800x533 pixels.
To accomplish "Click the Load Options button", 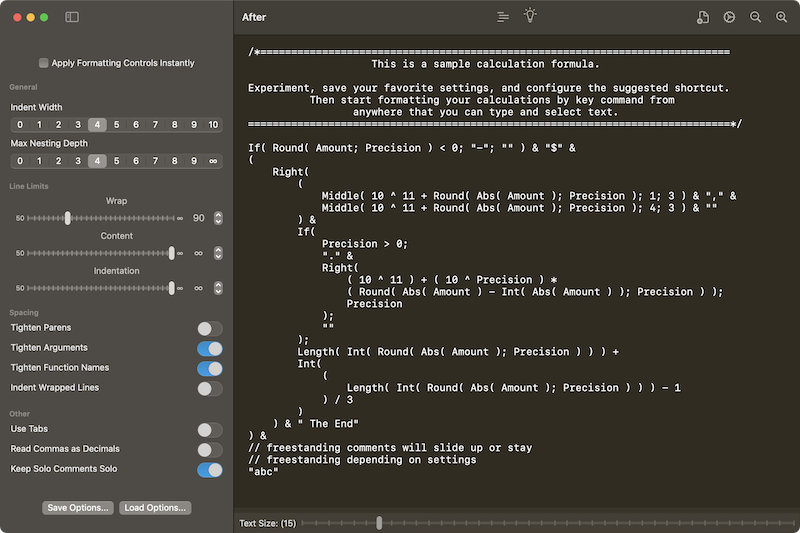I will pyautogui.click(x=155, y=508).
